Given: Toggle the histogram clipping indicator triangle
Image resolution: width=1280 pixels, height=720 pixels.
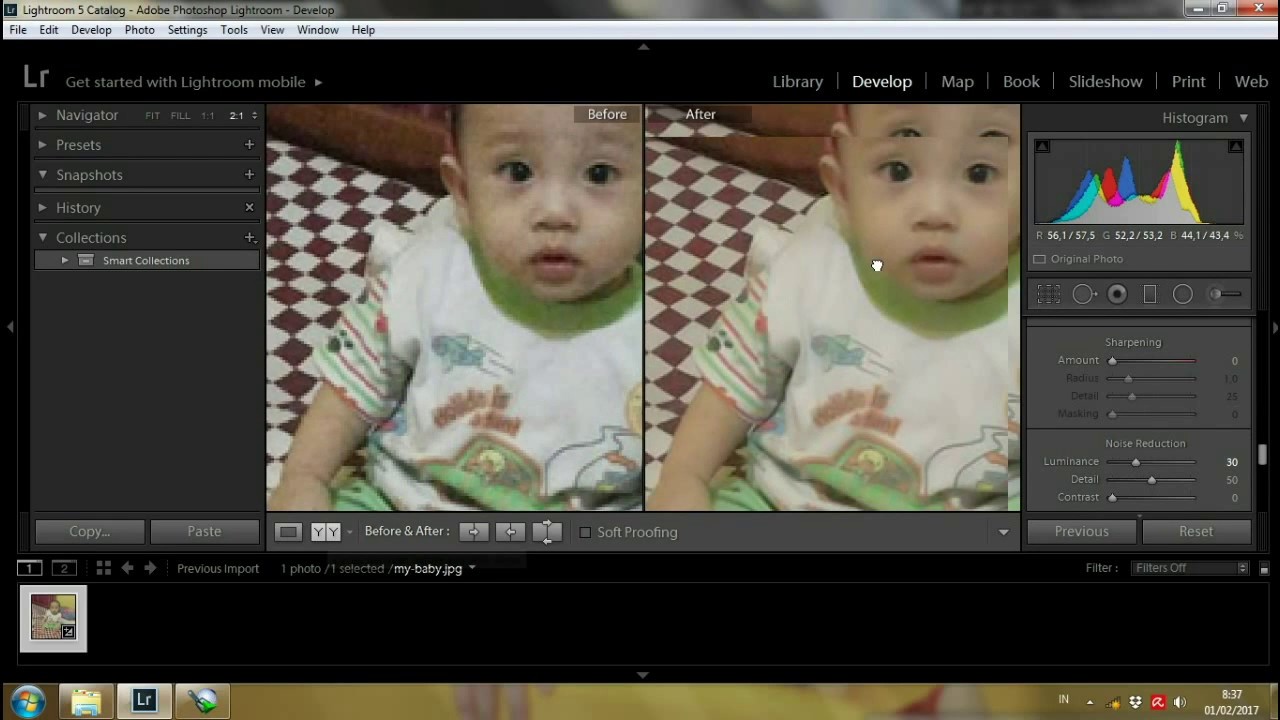Looking at the screenshot, I should pyautogui.click(x=1042, y=146).
